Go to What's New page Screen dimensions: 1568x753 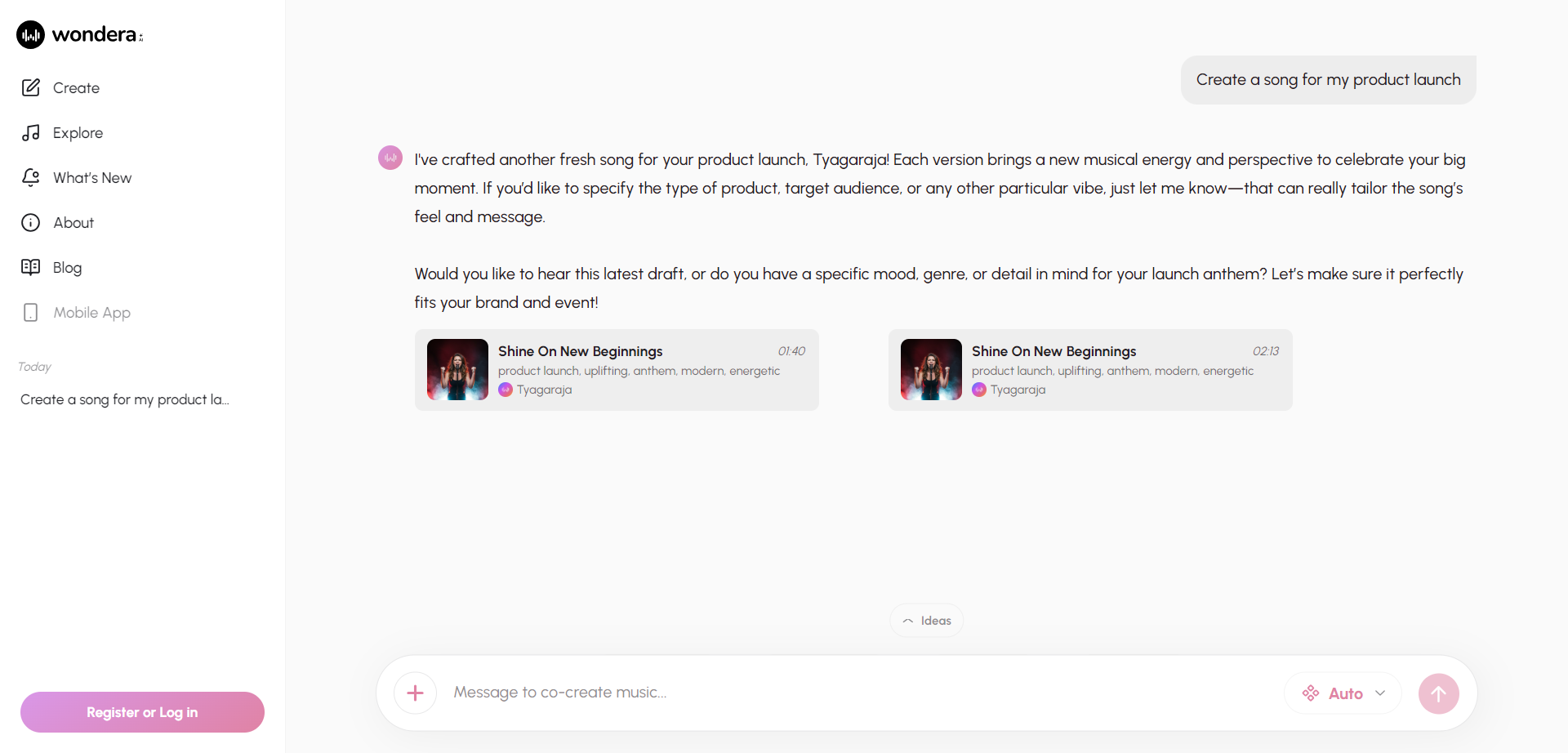(91, 178)
